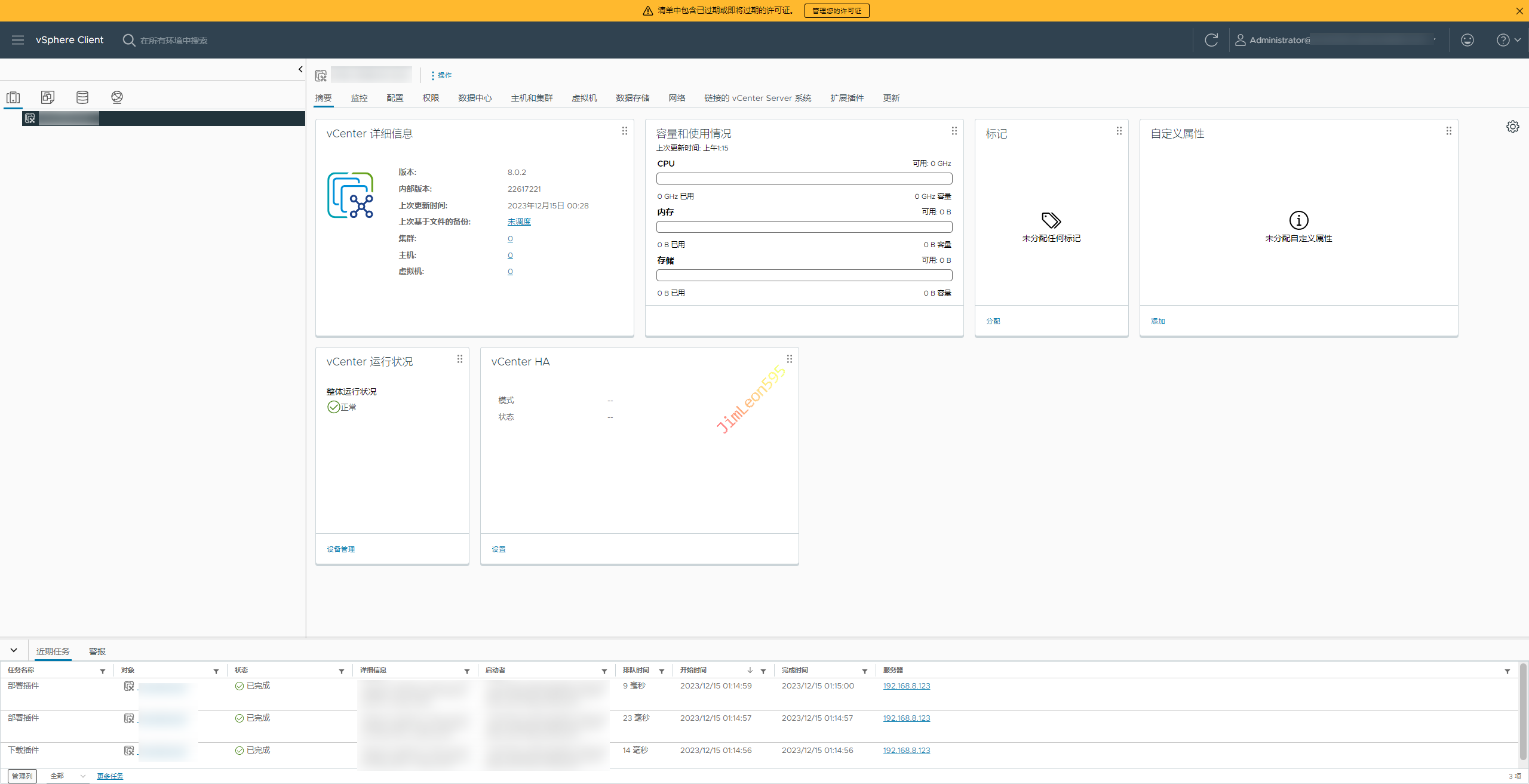
Task: Open the 更多任务 link
Action: click(110, 776)
